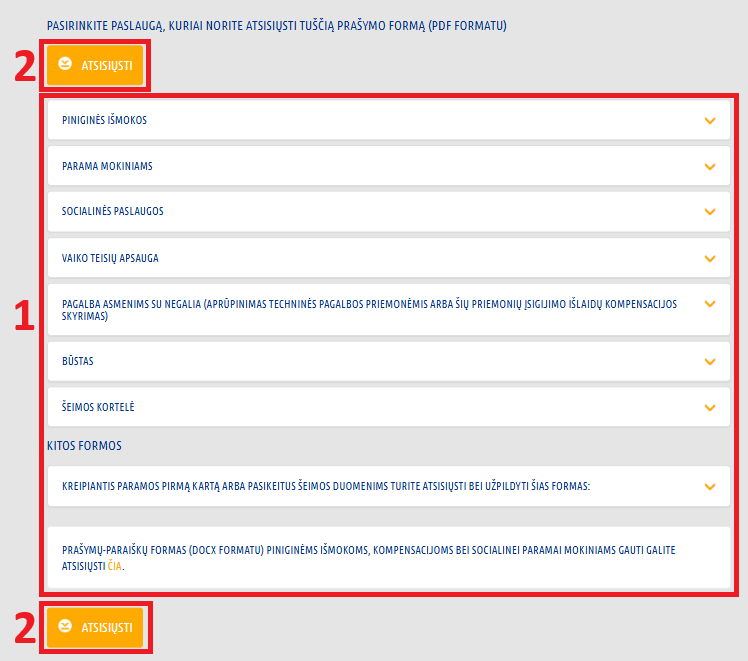Expand the Parama mokiniams section
This screenshot has height=661, width=748.
tap(389, 166)
